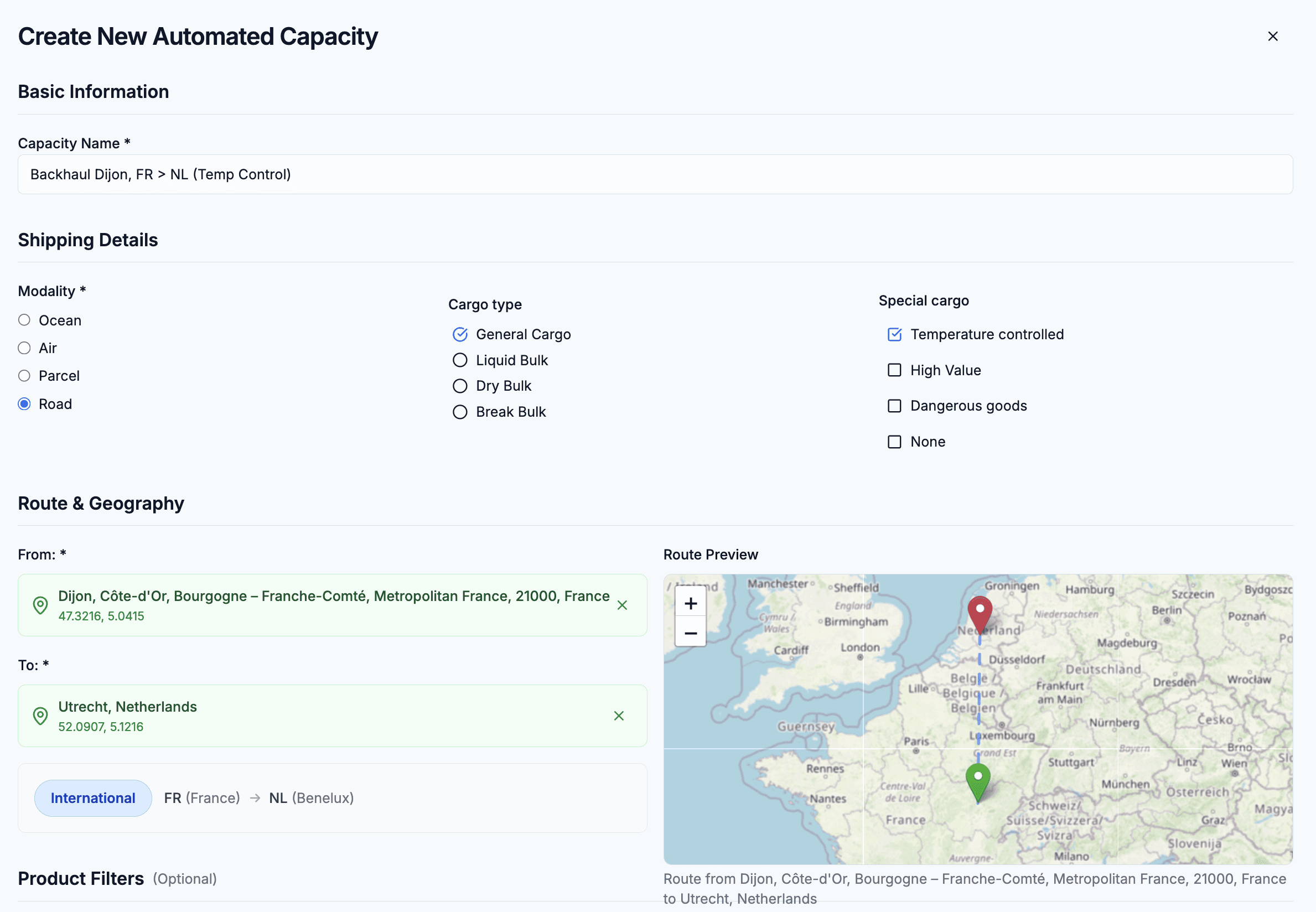The image size is (1316, 912).
Task: Zoom out on the route preview map
Action: tap(690, 633)
